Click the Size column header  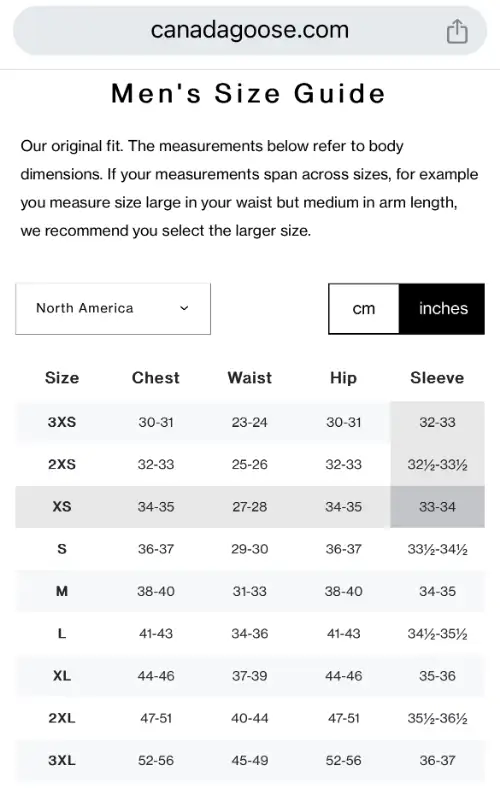[62, 378]
